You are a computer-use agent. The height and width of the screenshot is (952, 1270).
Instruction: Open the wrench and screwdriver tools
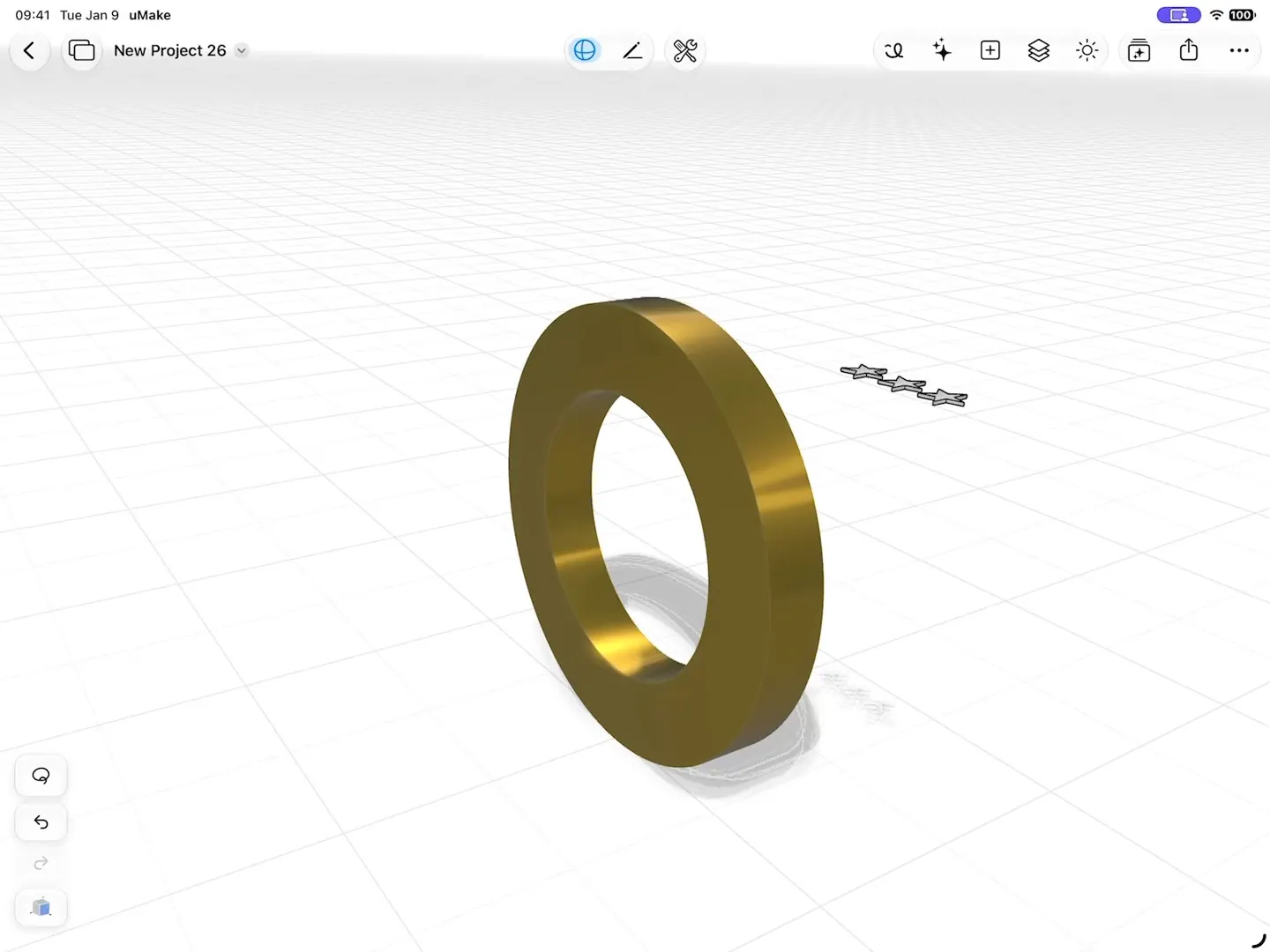click(x=685, y=51)
